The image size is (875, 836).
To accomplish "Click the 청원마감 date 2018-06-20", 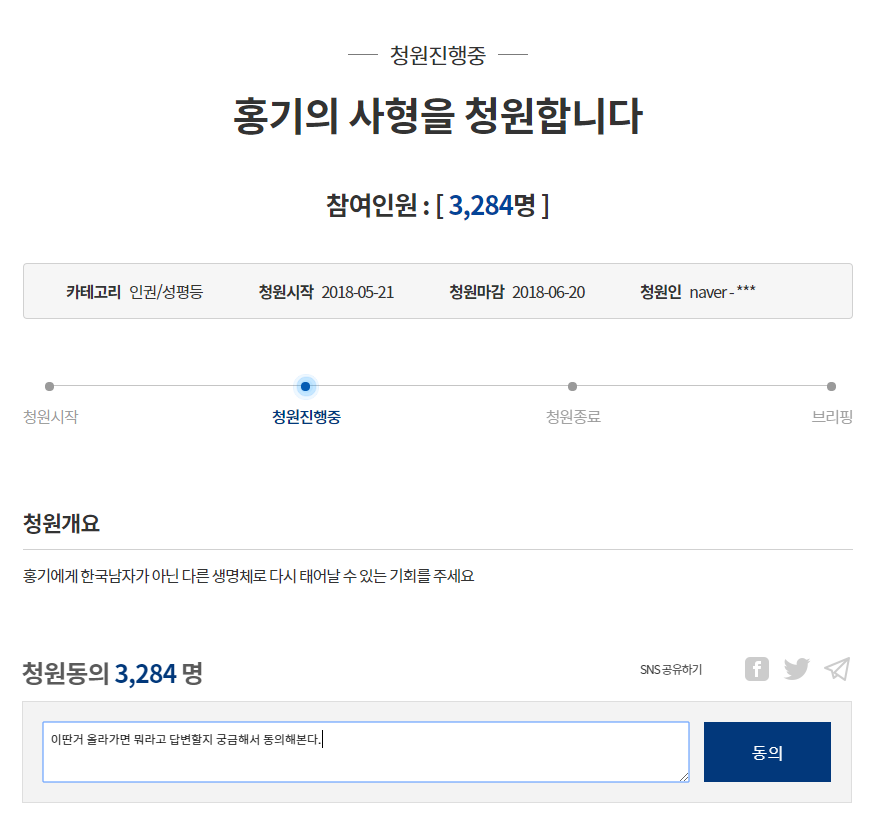I will click(548, 292).
